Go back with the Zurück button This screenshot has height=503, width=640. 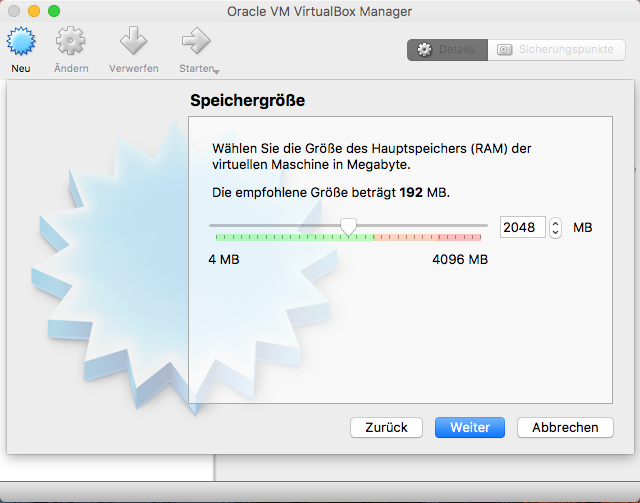coord(386,427)
